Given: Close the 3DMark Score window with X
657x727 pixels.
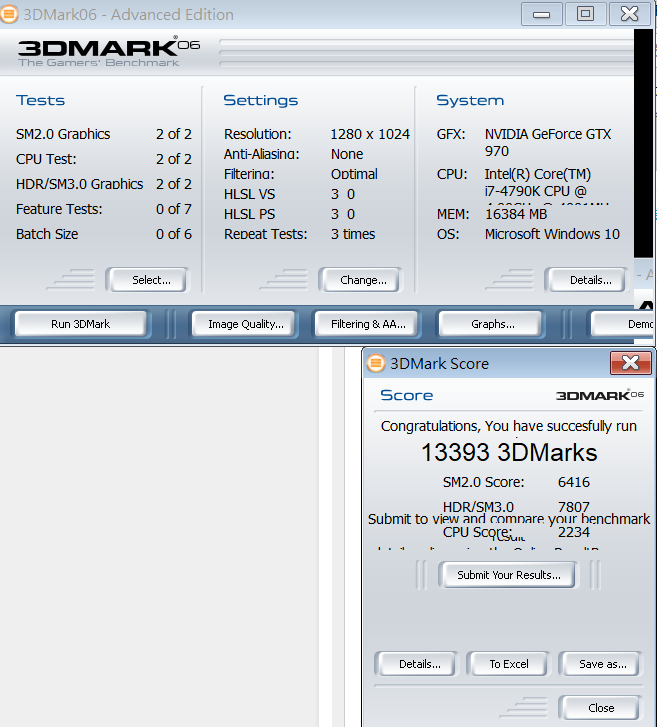Looking at the screenshot, I should coord(631,363).
